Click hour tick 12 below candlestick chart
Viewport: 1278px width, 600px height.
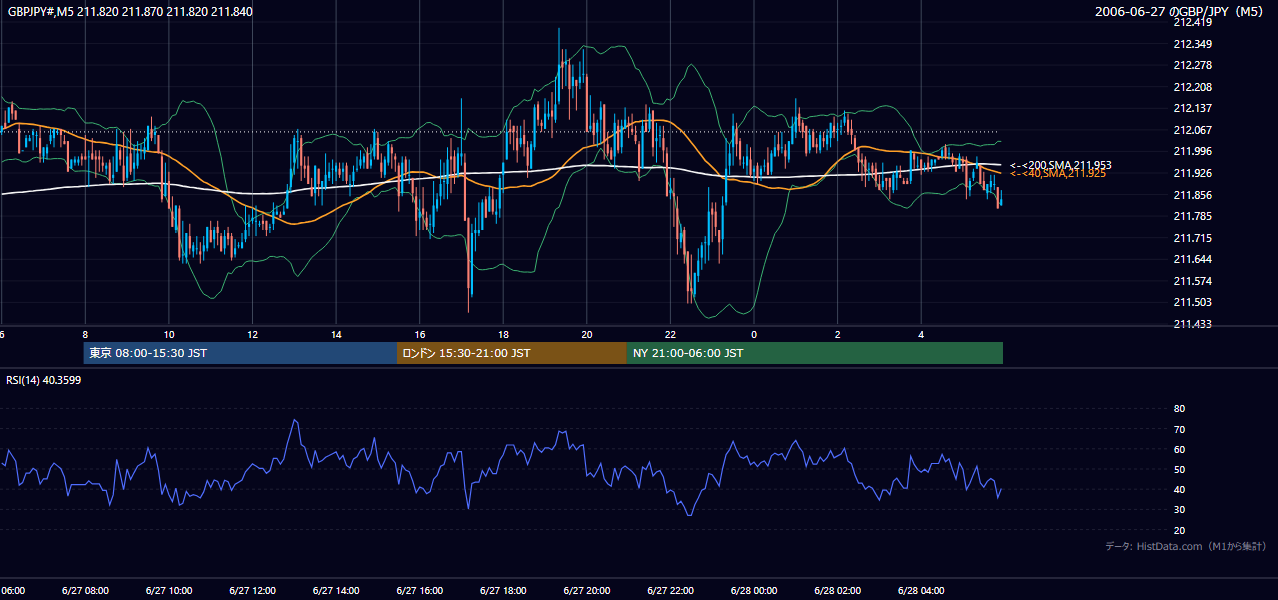(252, 335)
